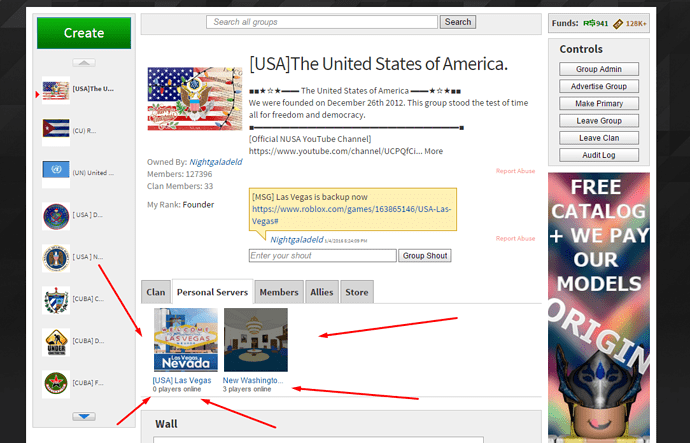Select the Personal Servers tab
690x443 pixels.
[213, 292]
